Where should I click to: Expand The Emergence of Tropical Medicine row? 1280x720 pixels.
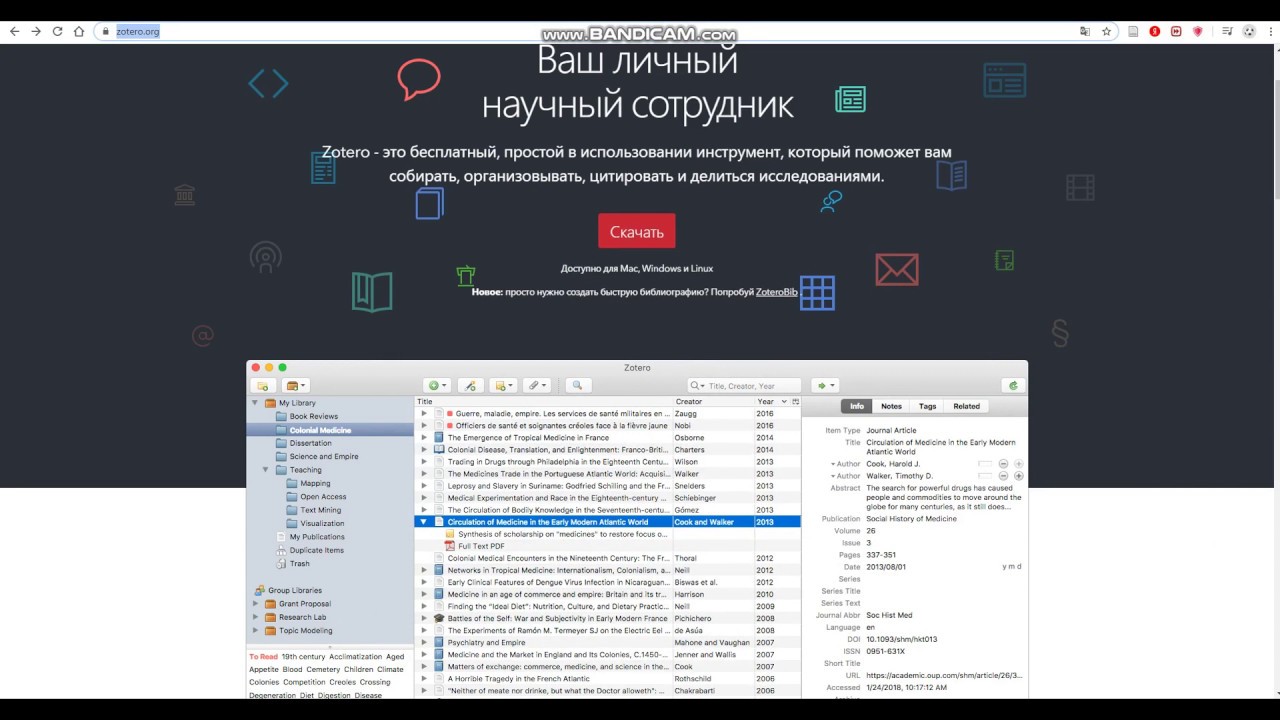tap(424, 438)
